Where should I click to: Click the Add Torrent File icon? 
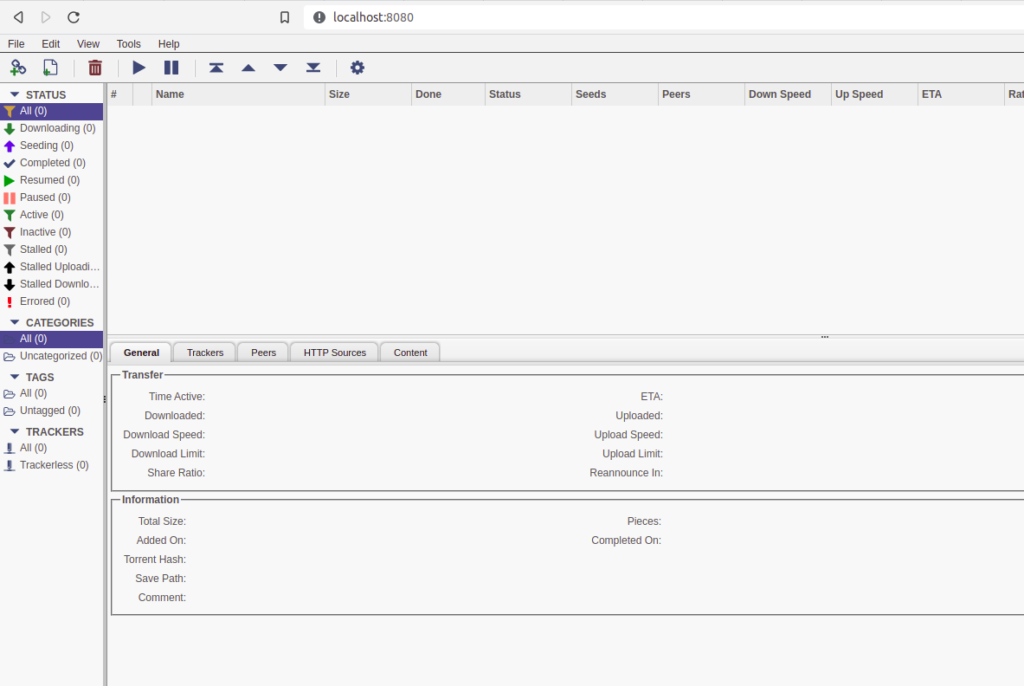50,67
